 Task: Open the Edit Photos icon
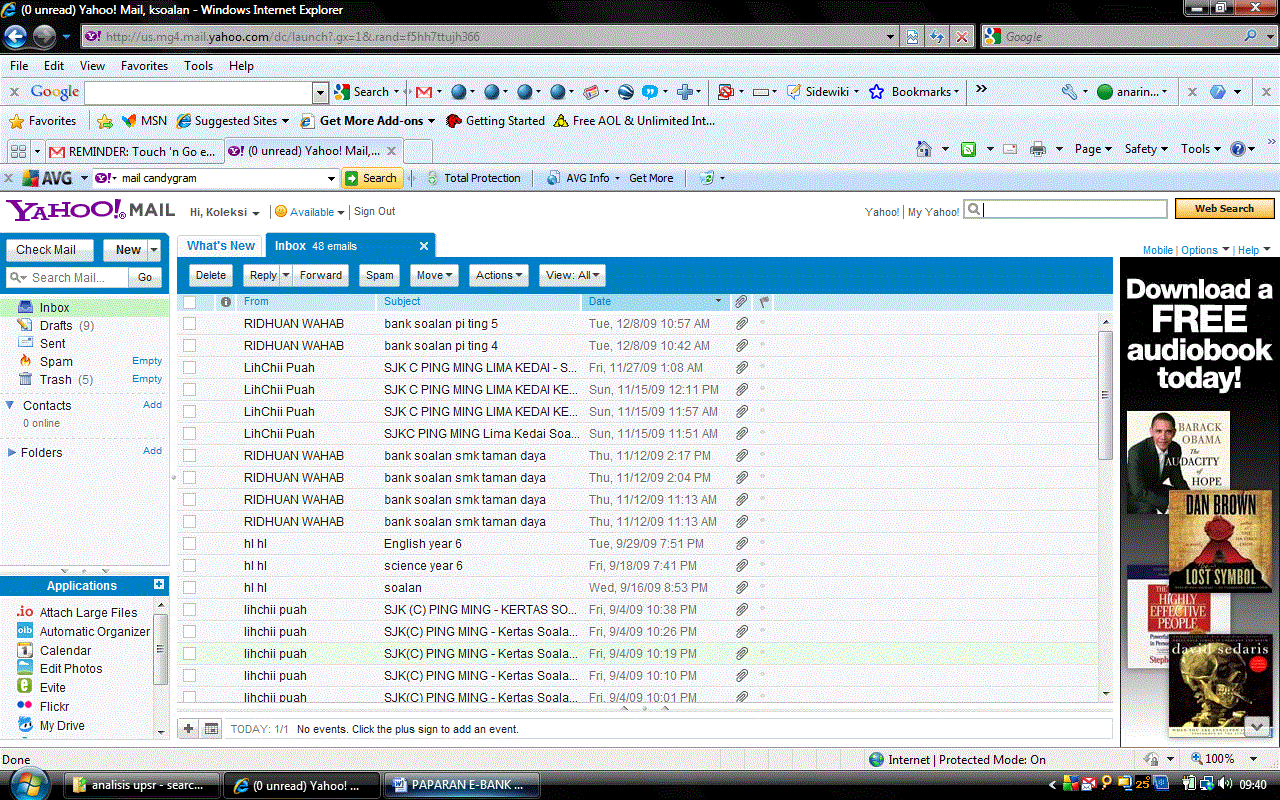coord(25,668)
